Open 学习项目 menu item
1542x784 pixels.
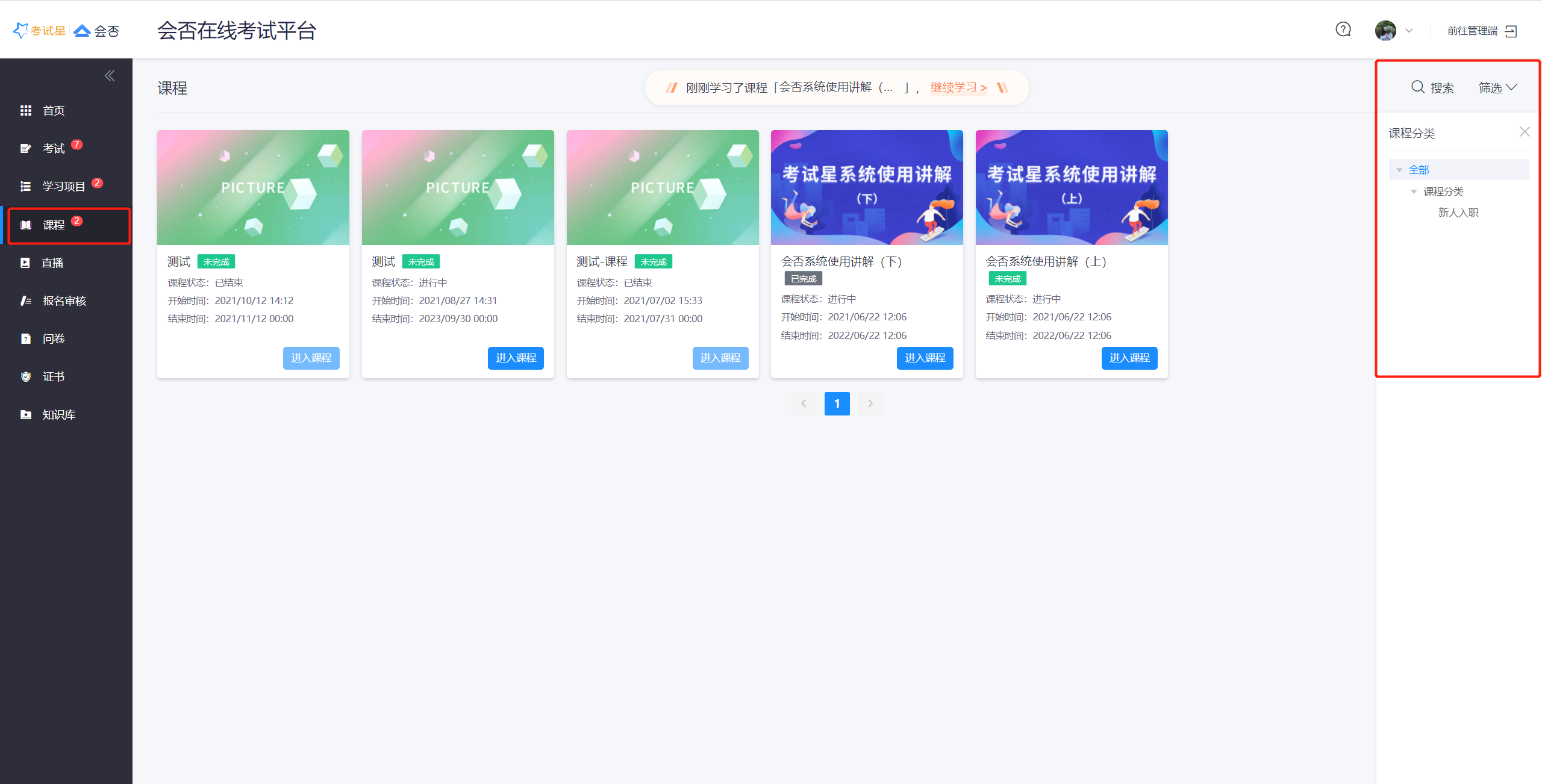(x=63, y=187)
